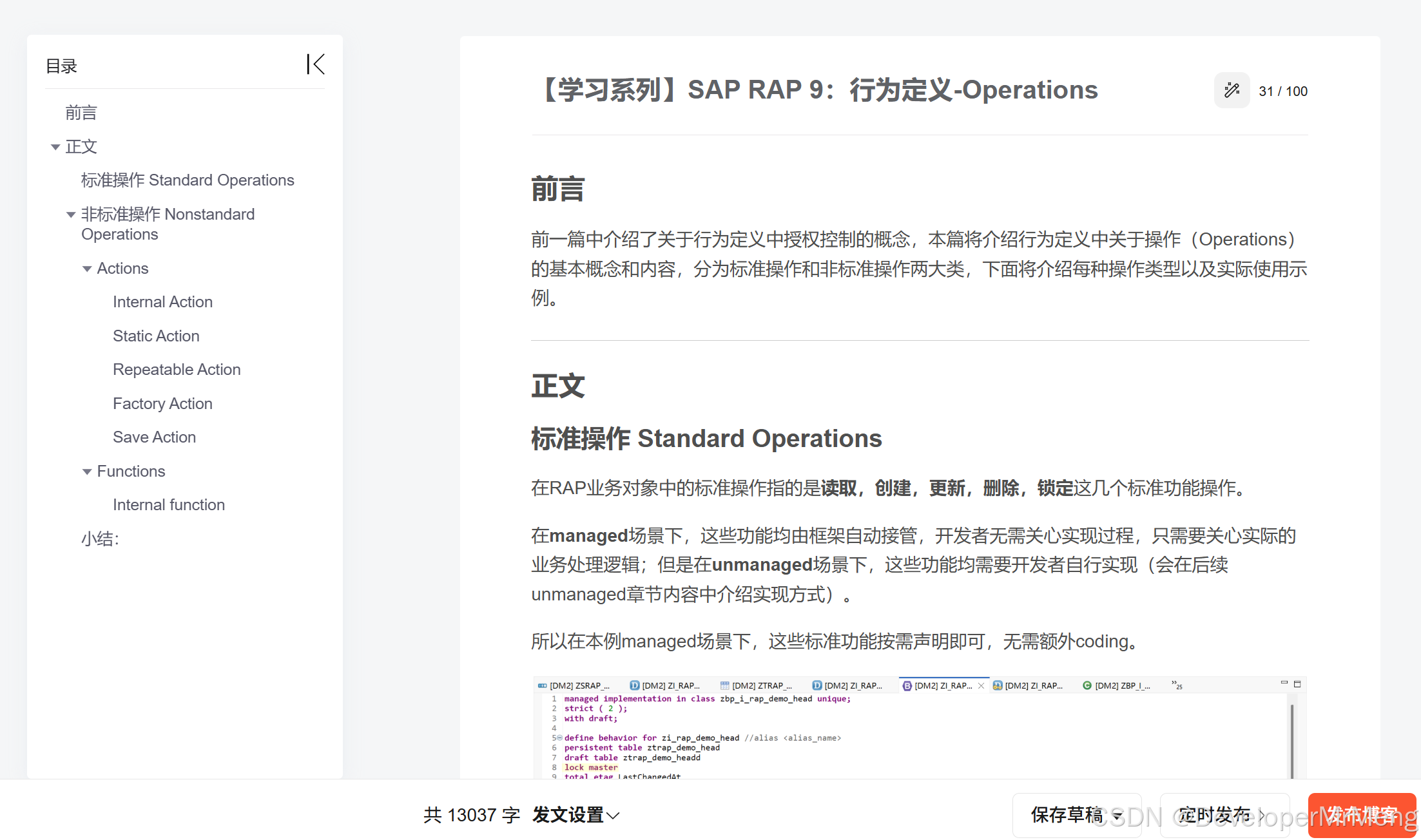This screenshot has width=1421, height=840.
Task: Click the embedded code screenshot image
Action: [919, 728]
